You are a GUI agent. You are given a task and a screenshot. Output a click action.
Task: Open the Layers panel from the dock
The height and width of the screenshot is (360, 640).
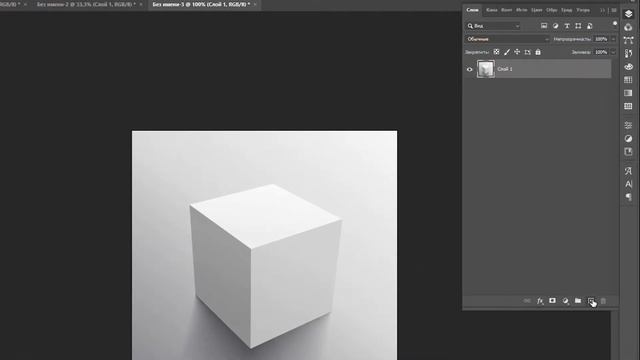pos(628,13)
